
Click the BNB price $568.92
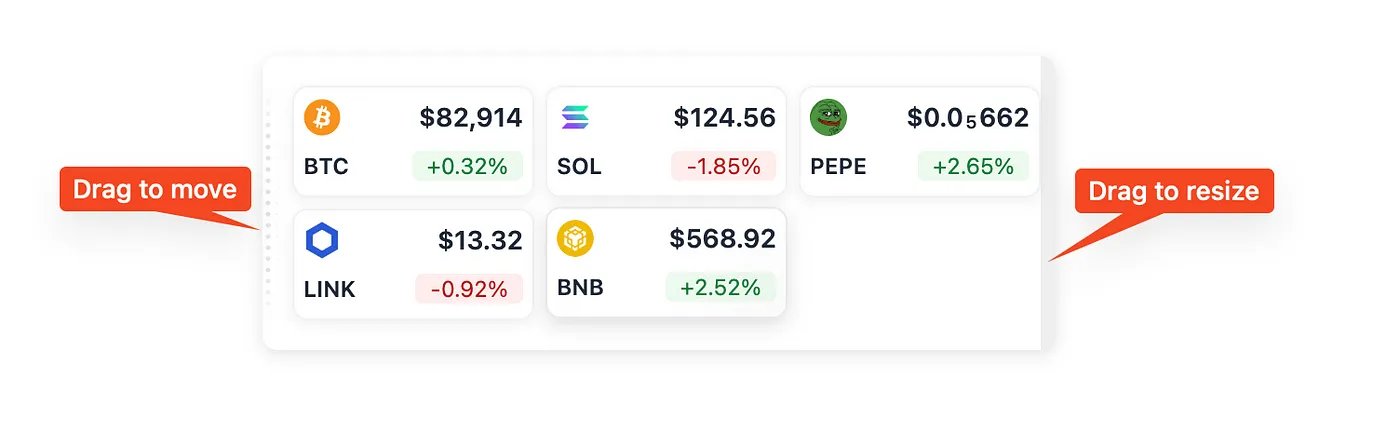point(722,239)
